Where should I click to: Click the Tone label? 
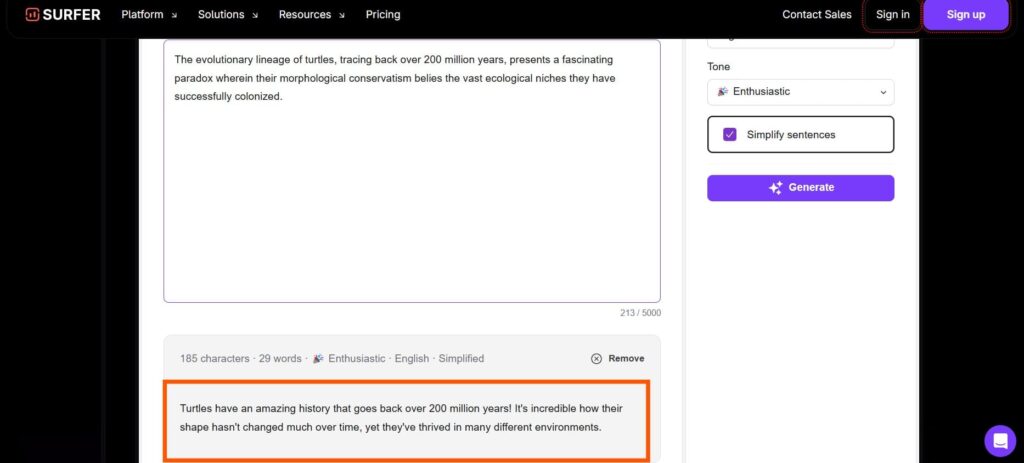coord(718,67)
